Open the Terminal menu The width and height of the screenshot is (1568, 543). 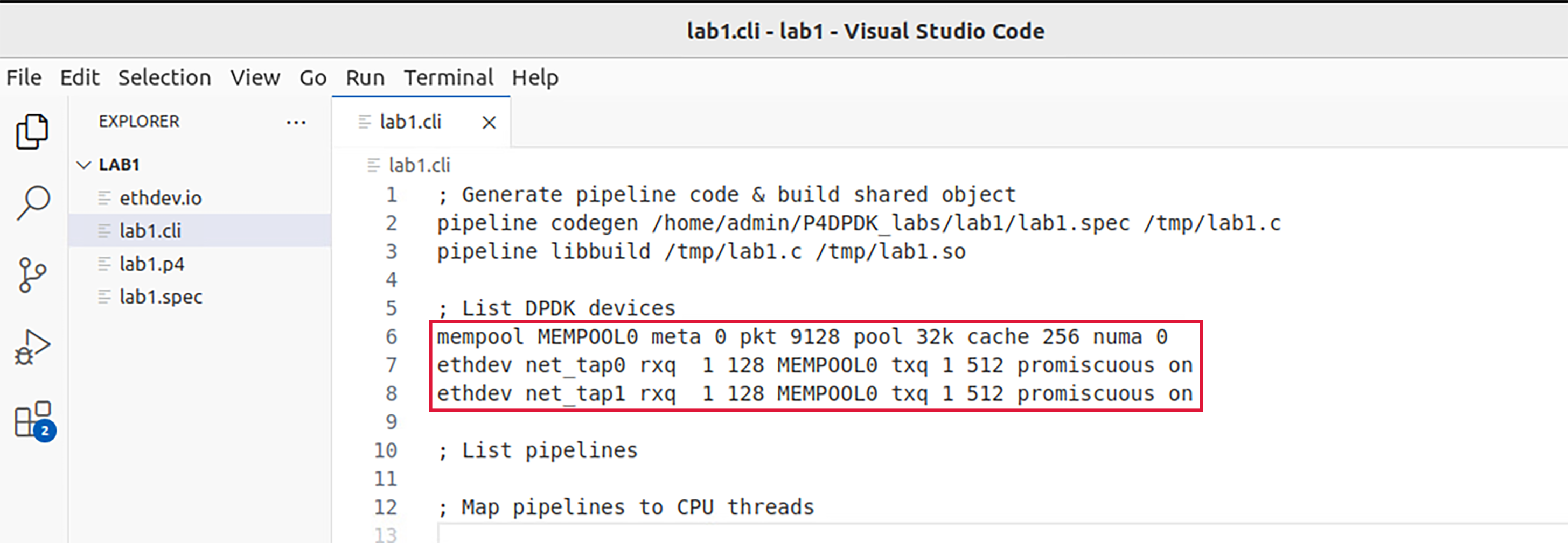point(449,78)
